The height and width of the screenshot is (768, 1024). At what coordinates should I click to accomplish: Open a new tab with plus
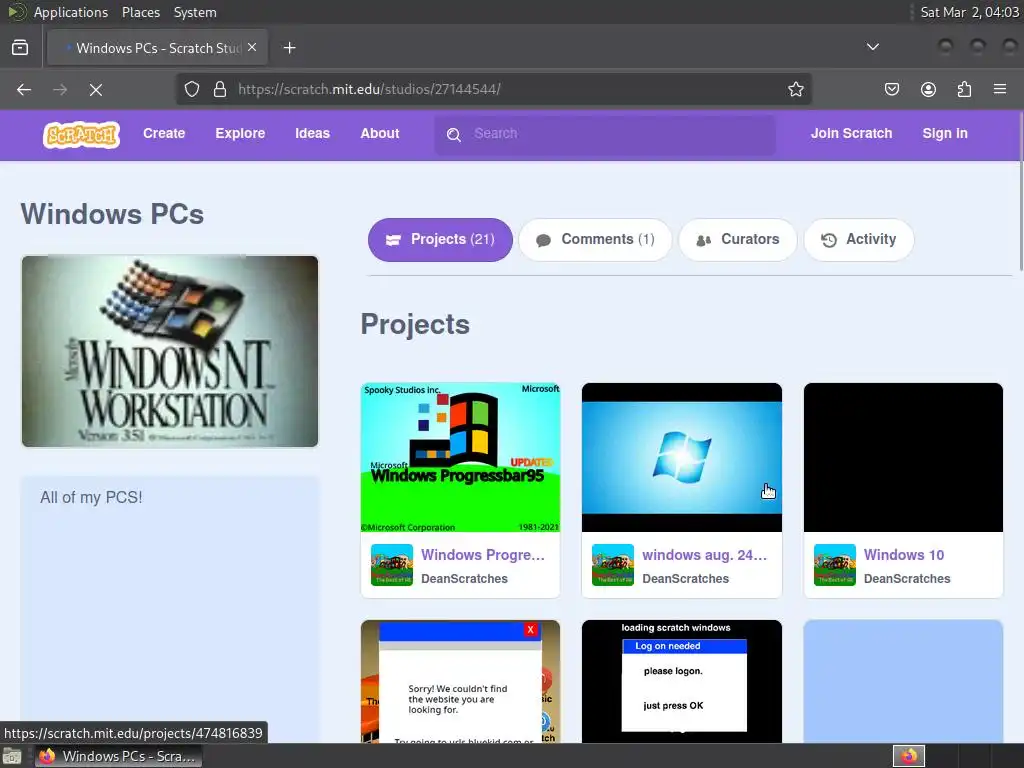click(x=289, y=48)
